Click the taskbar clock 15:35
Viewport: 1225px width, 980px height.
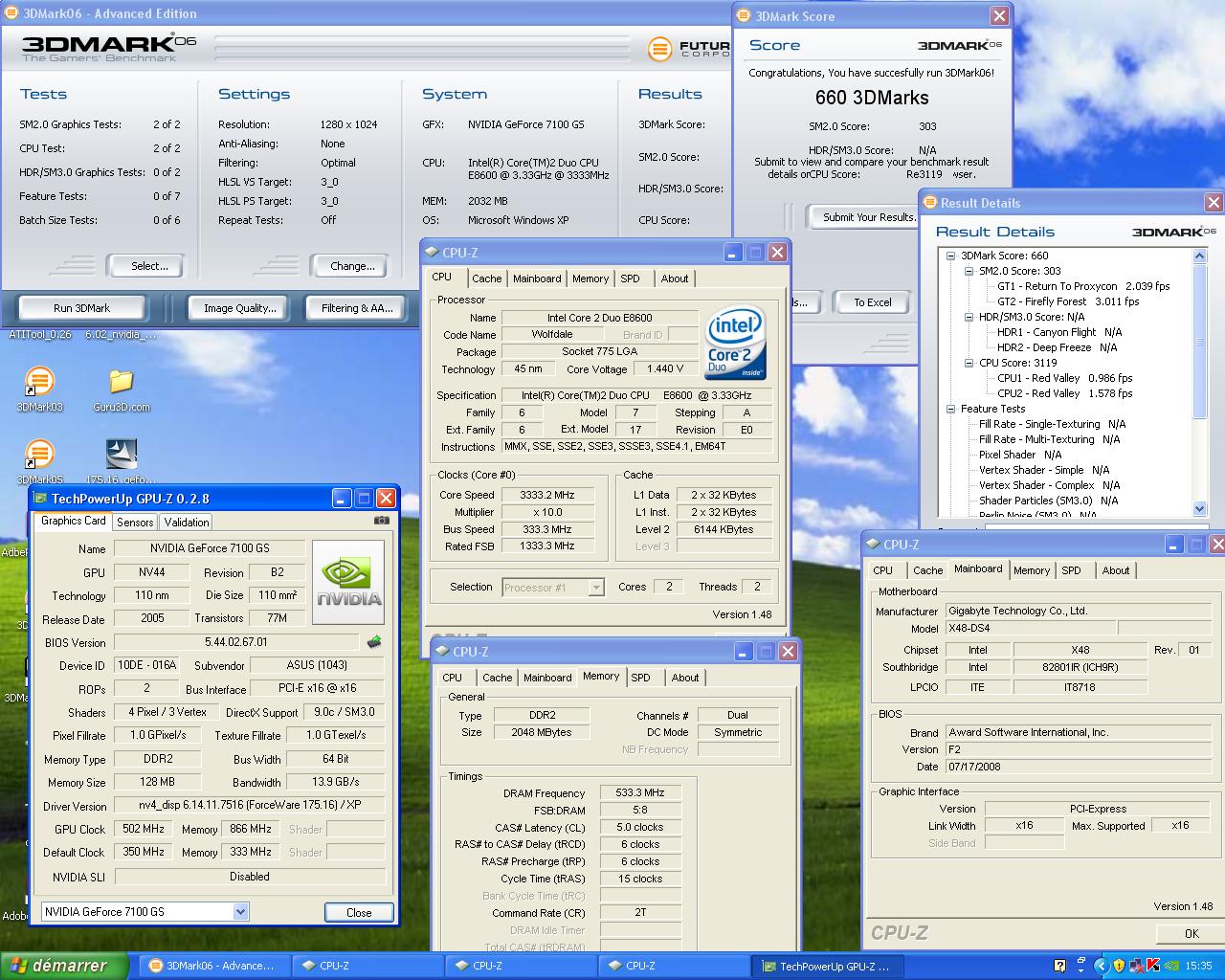click(x=1198, y=966)
